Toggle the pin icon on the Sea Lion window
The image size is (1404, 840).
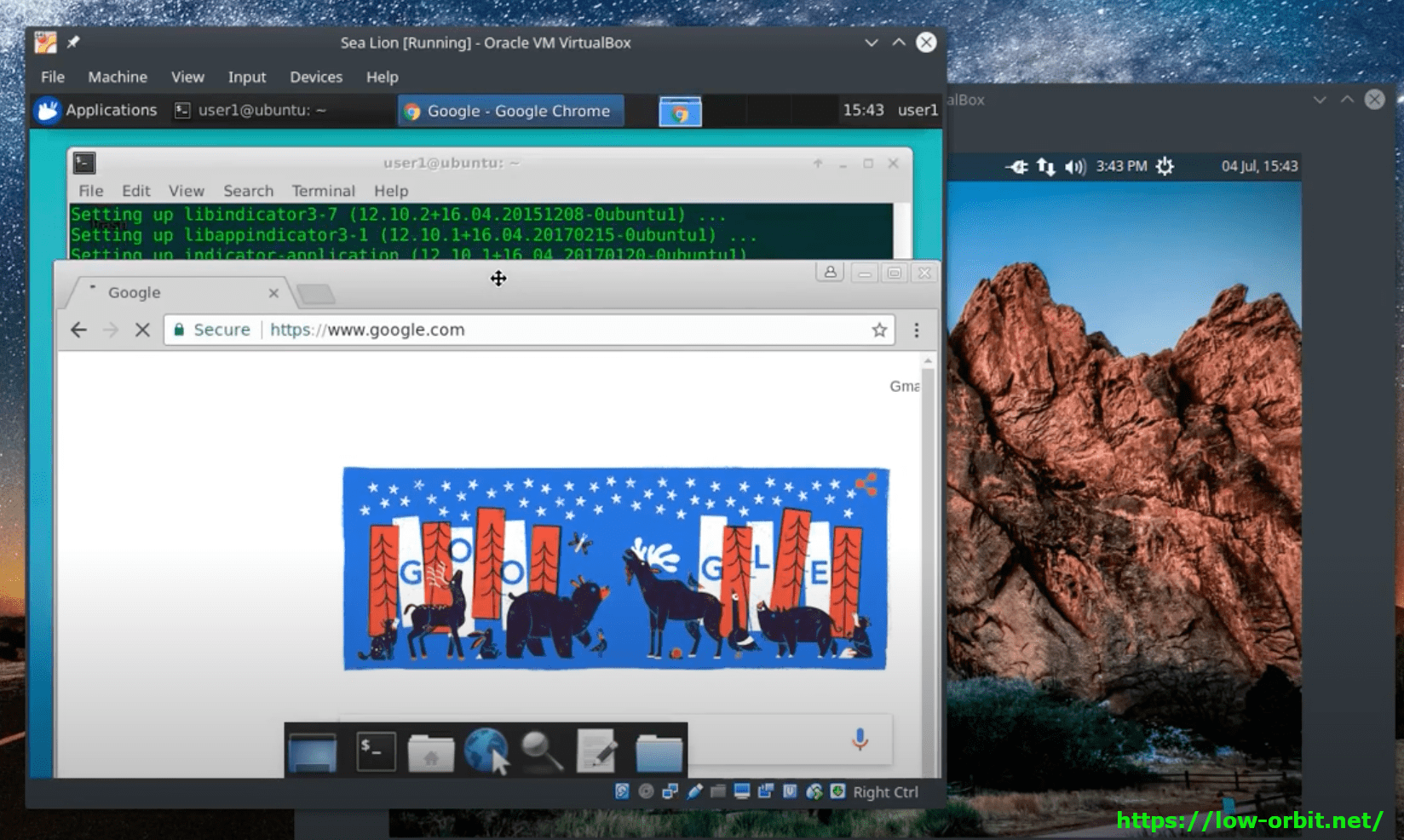pos(73,42)
